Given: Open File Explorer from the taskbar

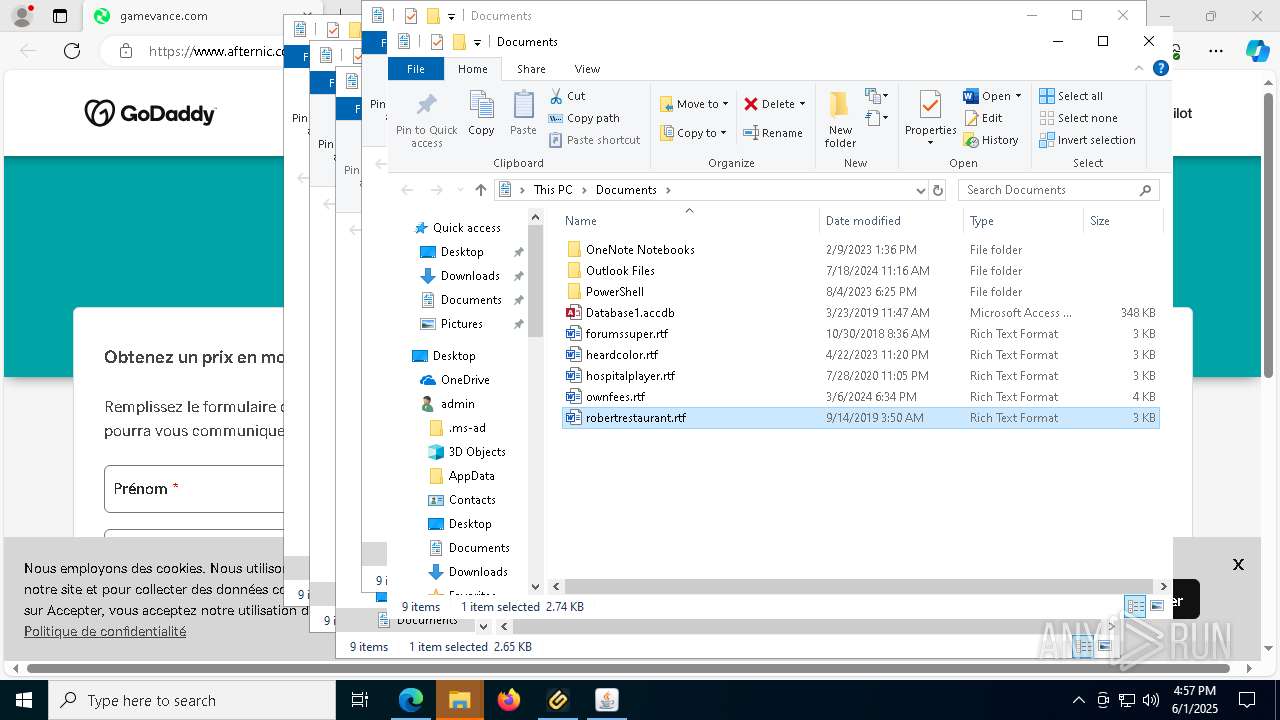Looking at the screenshot, I should (x=459, y=700).
